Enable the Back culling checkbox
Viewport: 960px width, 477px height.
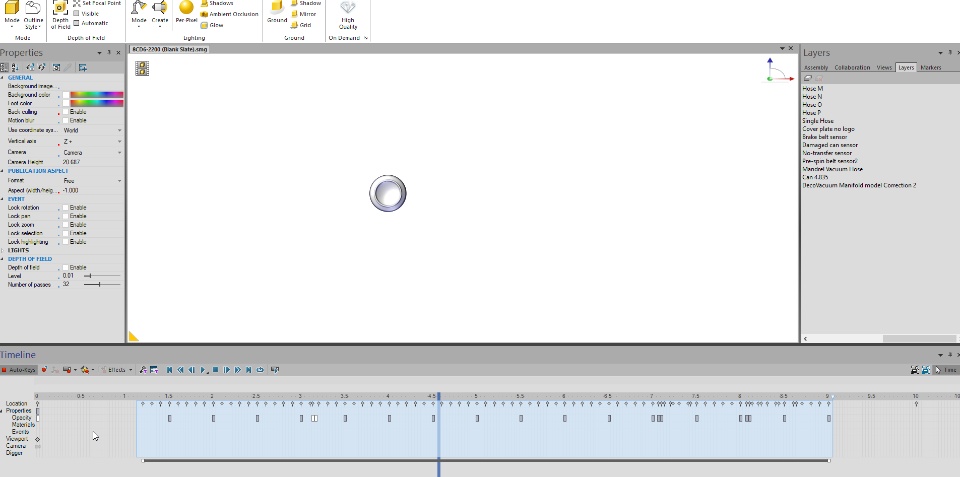[66, 112]
